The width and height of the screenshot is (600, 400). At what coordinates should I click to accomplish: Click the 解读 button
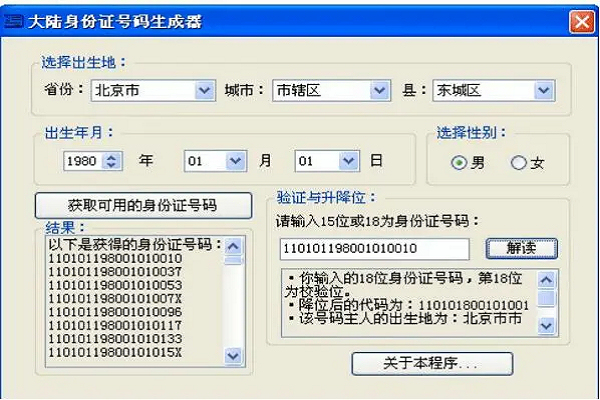(x=521, y=247)
